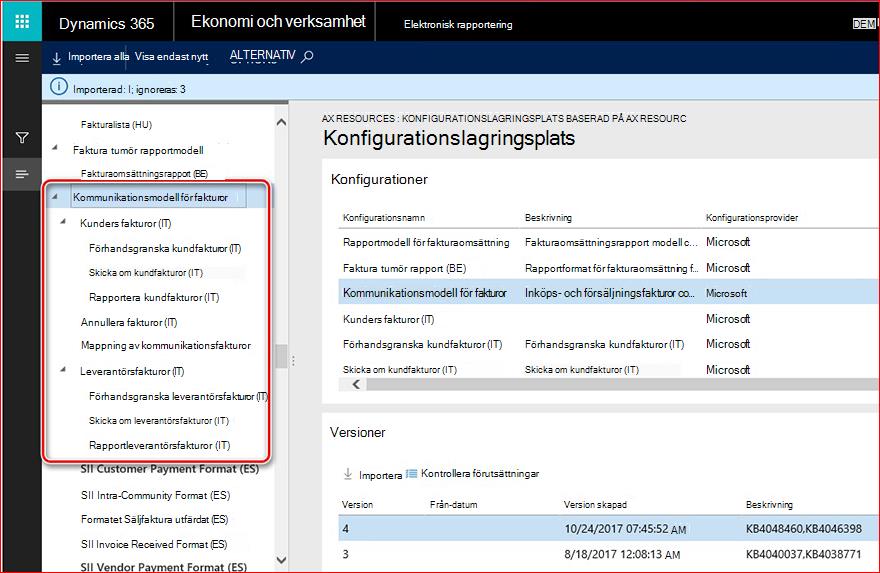Open the ALTERNATIV menu

pyautogui.click(x=262, y=56)
